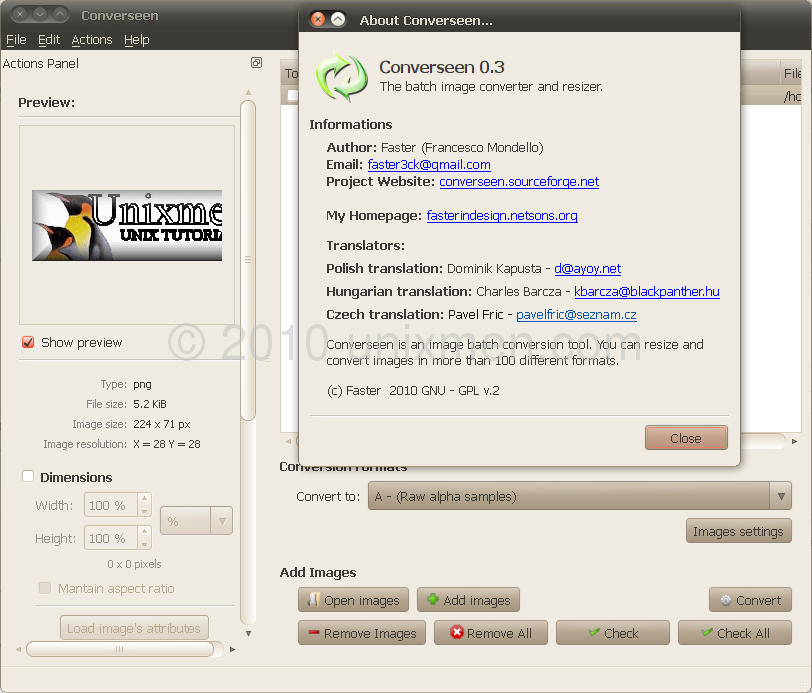Click the Convert button
The width and height of the screenshot is (812, 693).
(x=750, y=600)
